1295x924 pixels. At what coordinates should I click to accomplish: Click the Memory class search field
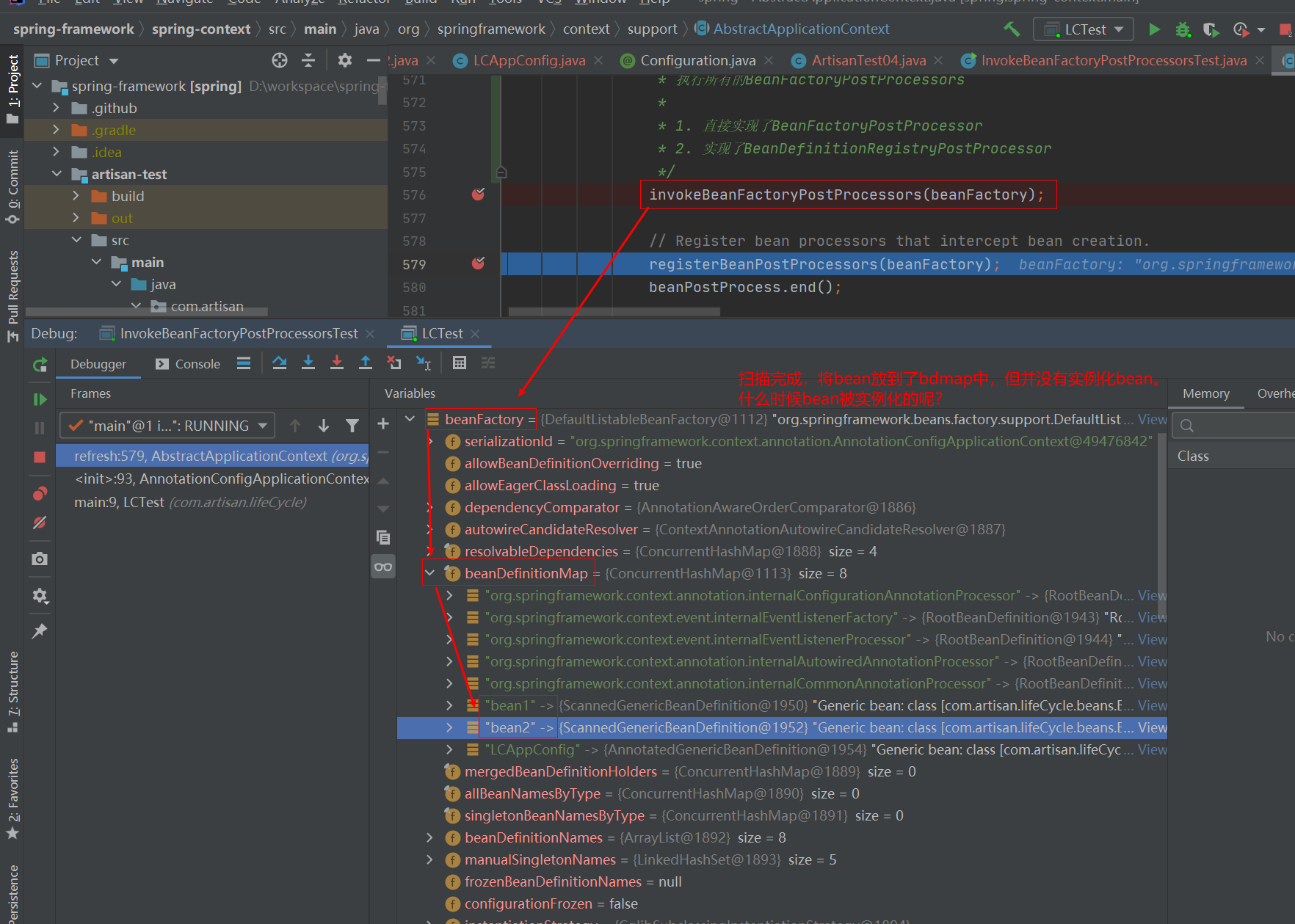click(x=1233, y=426)
